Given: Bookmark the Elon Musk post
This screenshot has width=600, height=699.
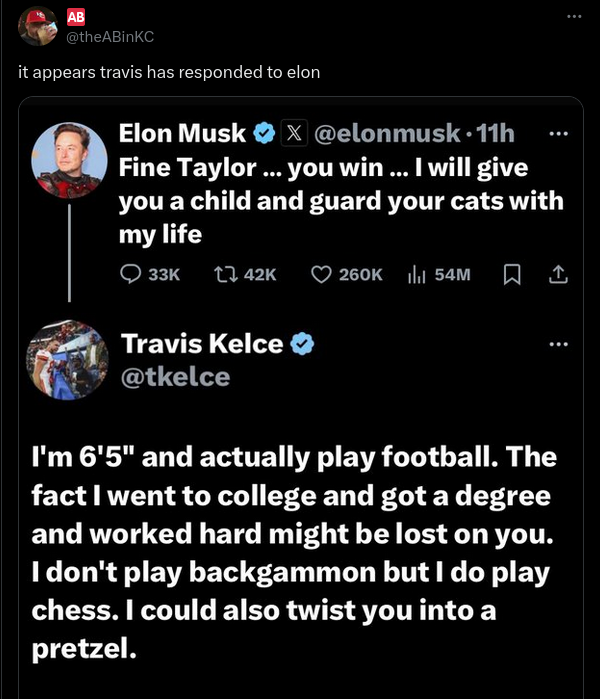Looking at the screenshot, I should tap(511, 273).
